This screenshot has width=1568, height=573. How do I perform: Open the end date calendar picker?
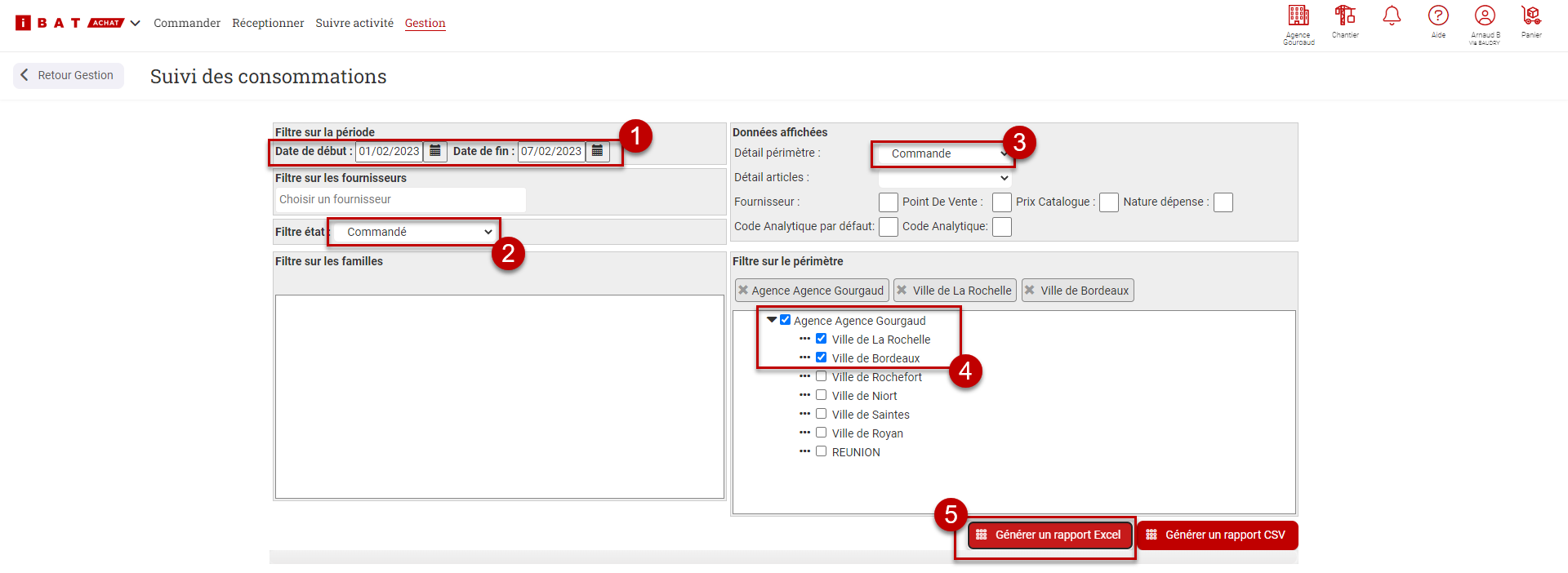click(597, 151)
